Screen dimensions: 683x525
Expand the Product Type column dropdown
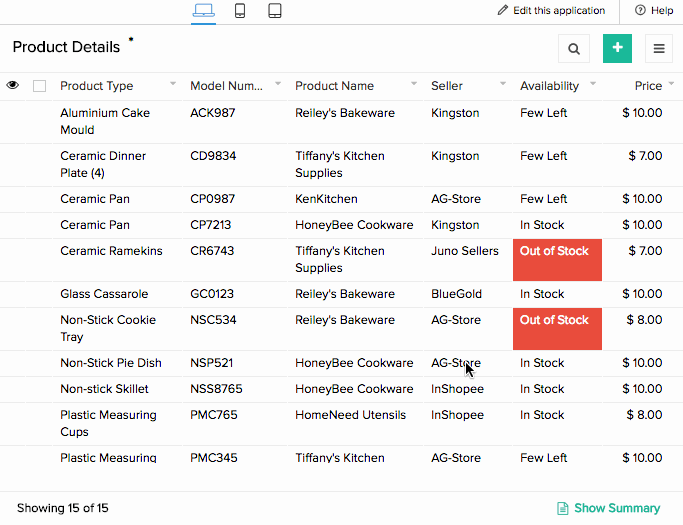pyautogui.click(x=173, y=85)
